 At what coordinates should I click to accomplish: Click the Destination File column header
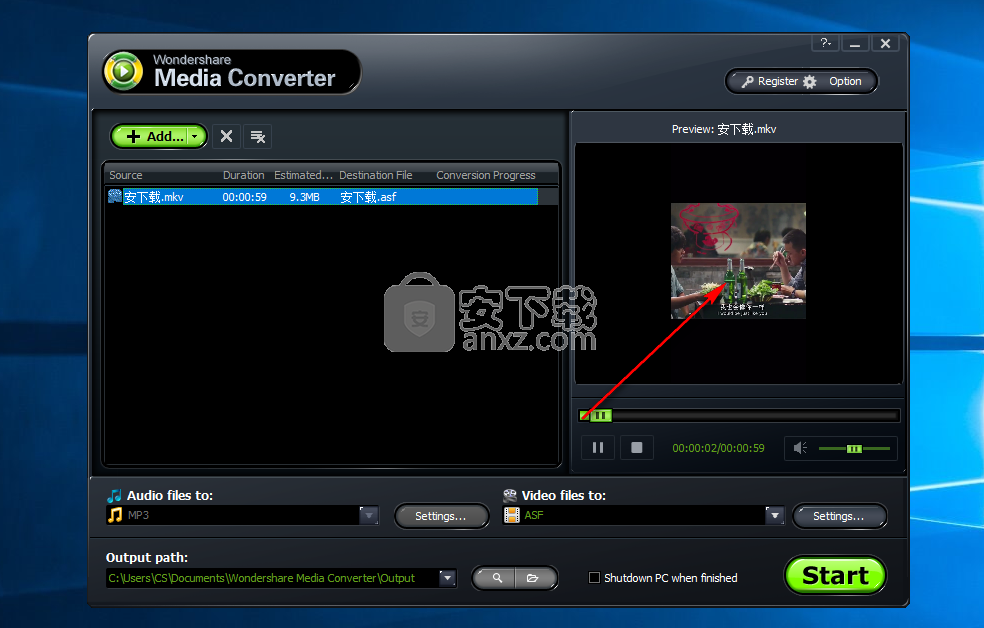click(x=375, y=175)
